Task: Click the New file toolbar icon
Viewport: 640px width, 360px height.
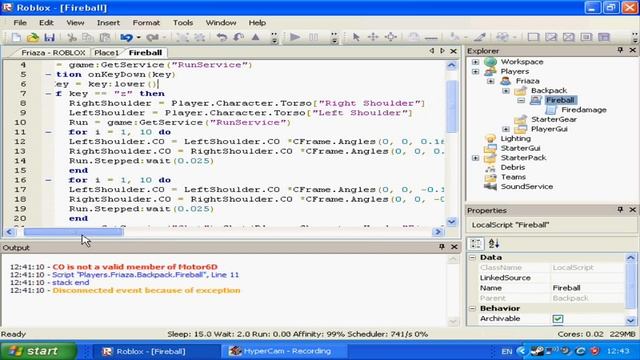Action: click(x=16, y=38)
